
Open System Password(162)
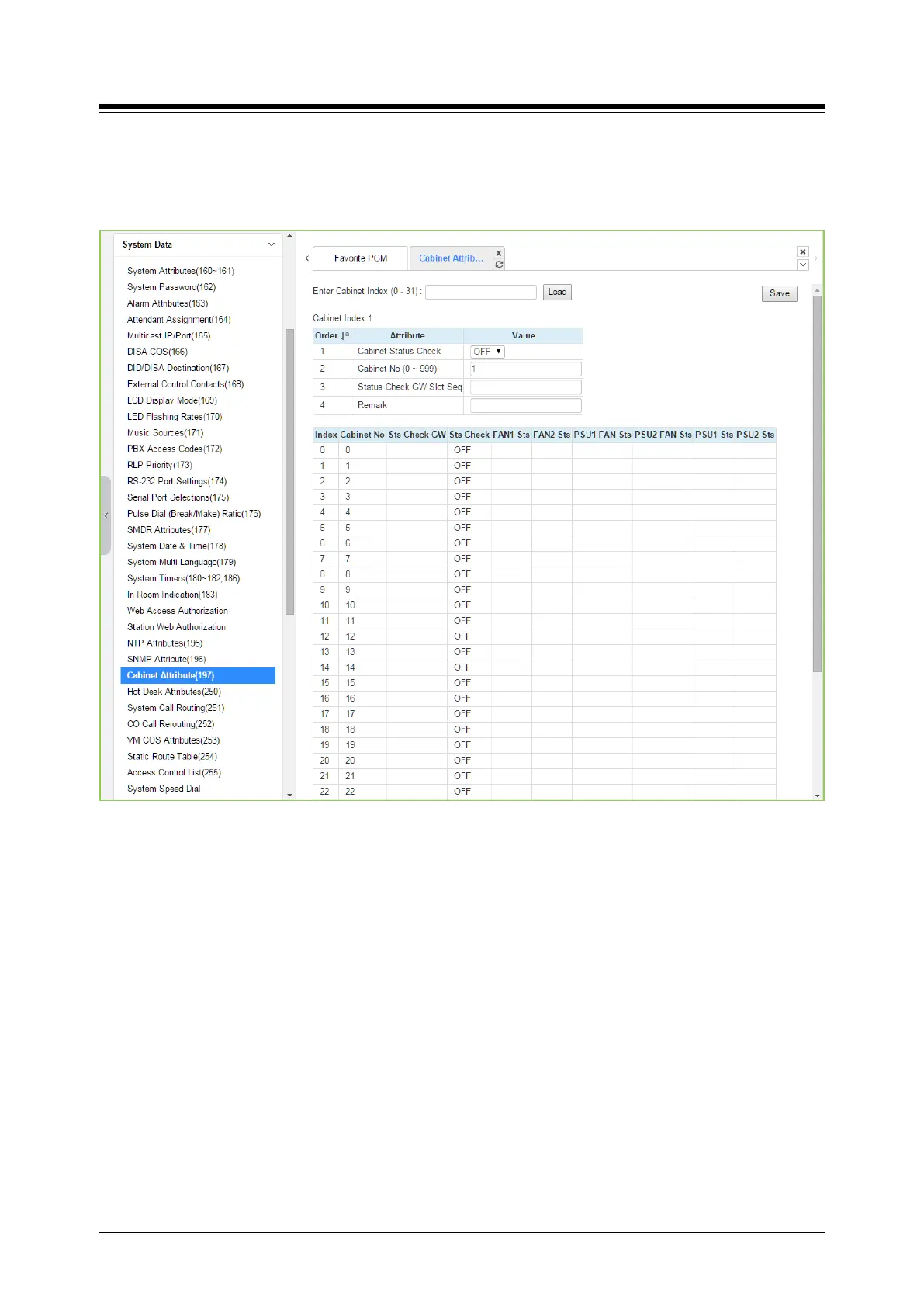[171, 287]
